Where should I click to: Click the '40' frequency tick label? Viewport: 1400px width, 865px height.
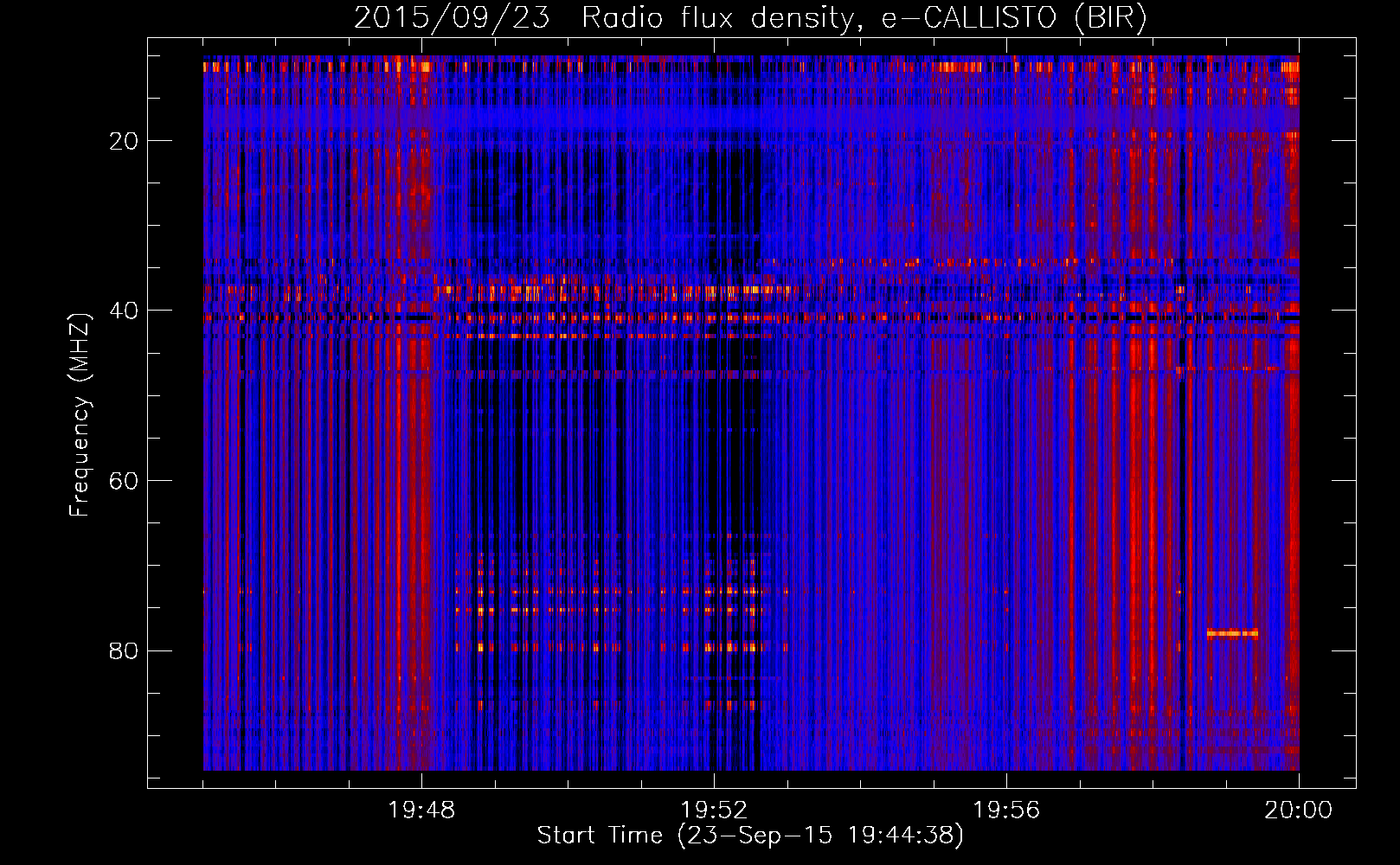(124, 311)
